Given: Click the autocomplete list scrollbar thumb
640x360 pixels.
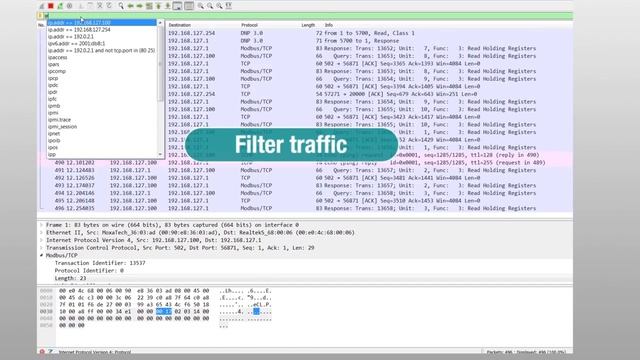Looking at the screenshot, I should [160, 64].
